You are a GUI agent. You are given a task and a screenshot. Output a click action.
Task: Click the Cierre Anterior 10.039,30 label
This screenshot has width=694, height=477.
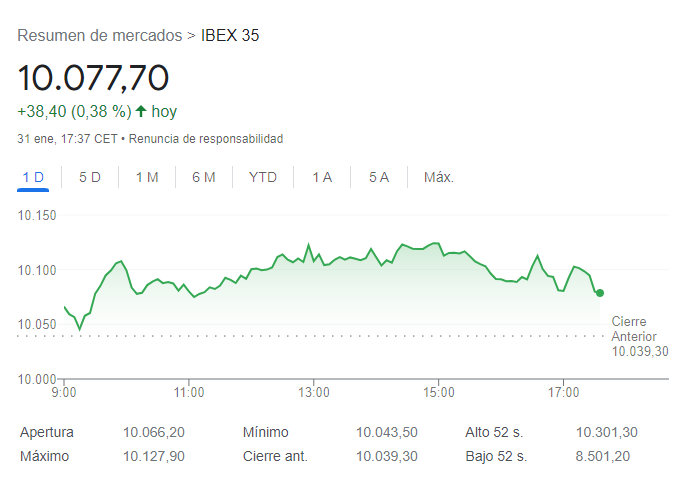click(640, 336)
